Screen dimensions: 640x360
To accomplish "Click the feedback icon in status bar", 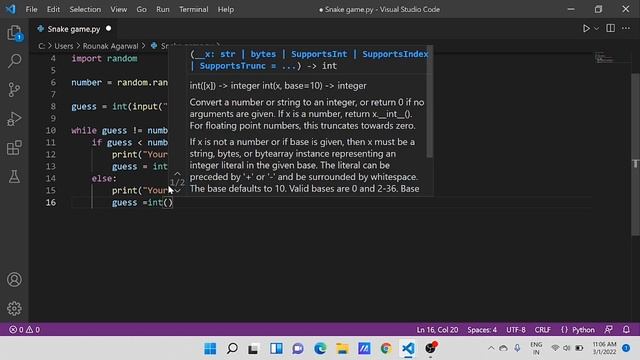I will click(x=609, y=329).
